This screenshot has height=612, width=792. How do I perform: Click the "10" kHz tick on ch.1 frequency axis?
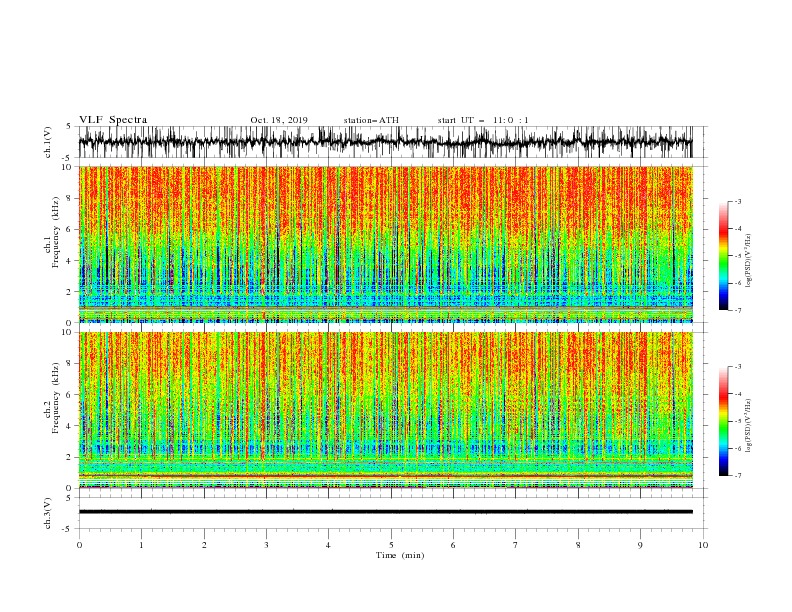click(x=68, y=167)
